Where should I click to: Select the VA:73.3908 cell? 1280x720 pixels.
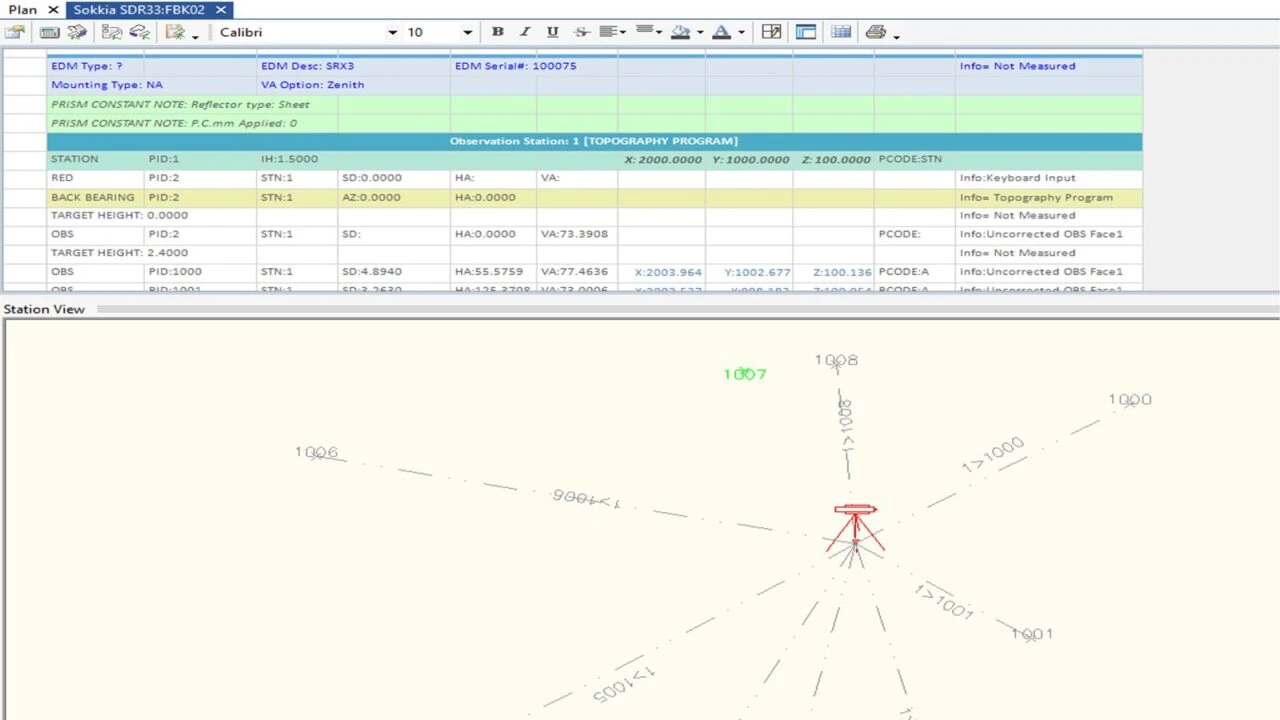coord(577,234)
